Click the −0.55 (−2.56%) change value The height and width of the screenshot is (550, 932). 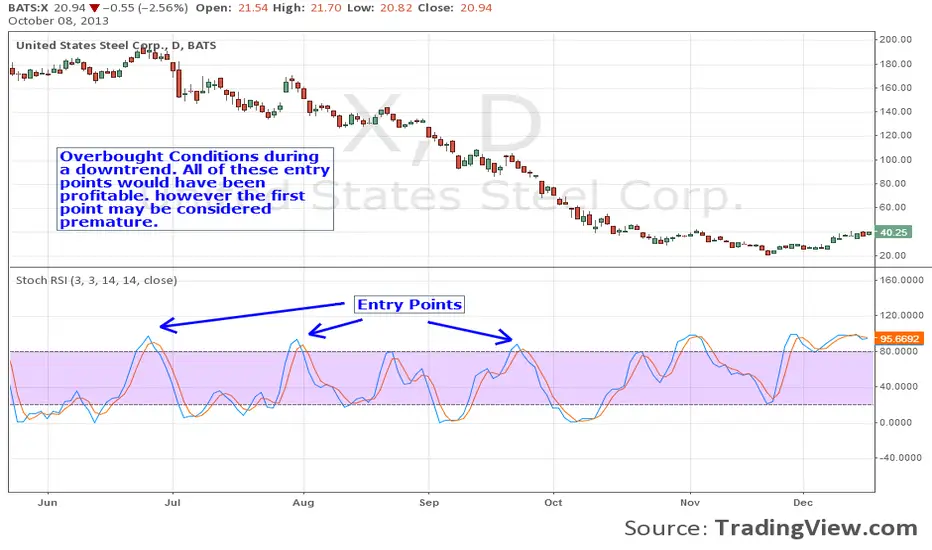pyautogui.click(x=146, y=8)
